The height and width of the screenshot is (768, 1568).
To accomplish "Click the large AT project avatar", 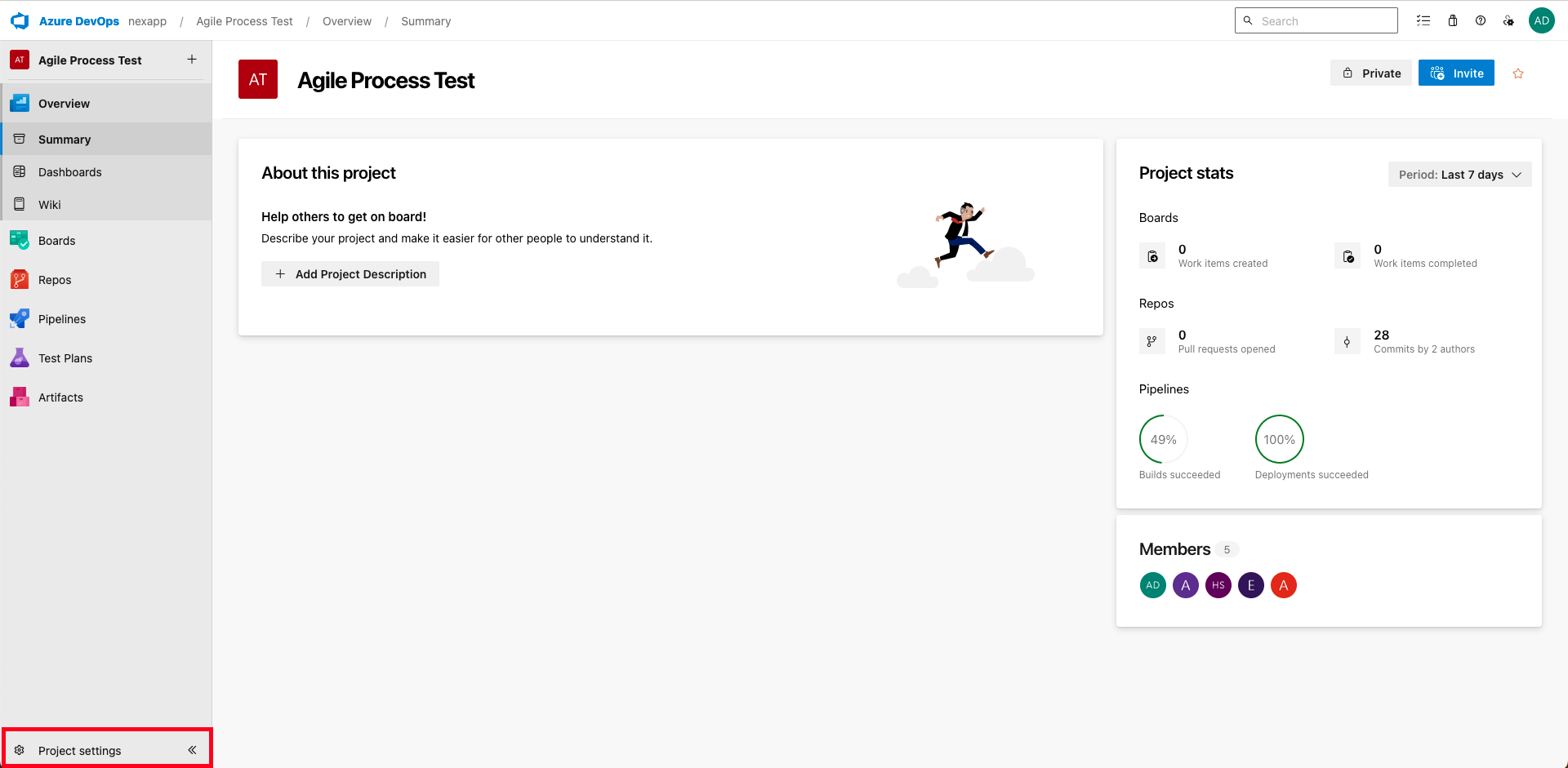I will click(x=258, y=79).
